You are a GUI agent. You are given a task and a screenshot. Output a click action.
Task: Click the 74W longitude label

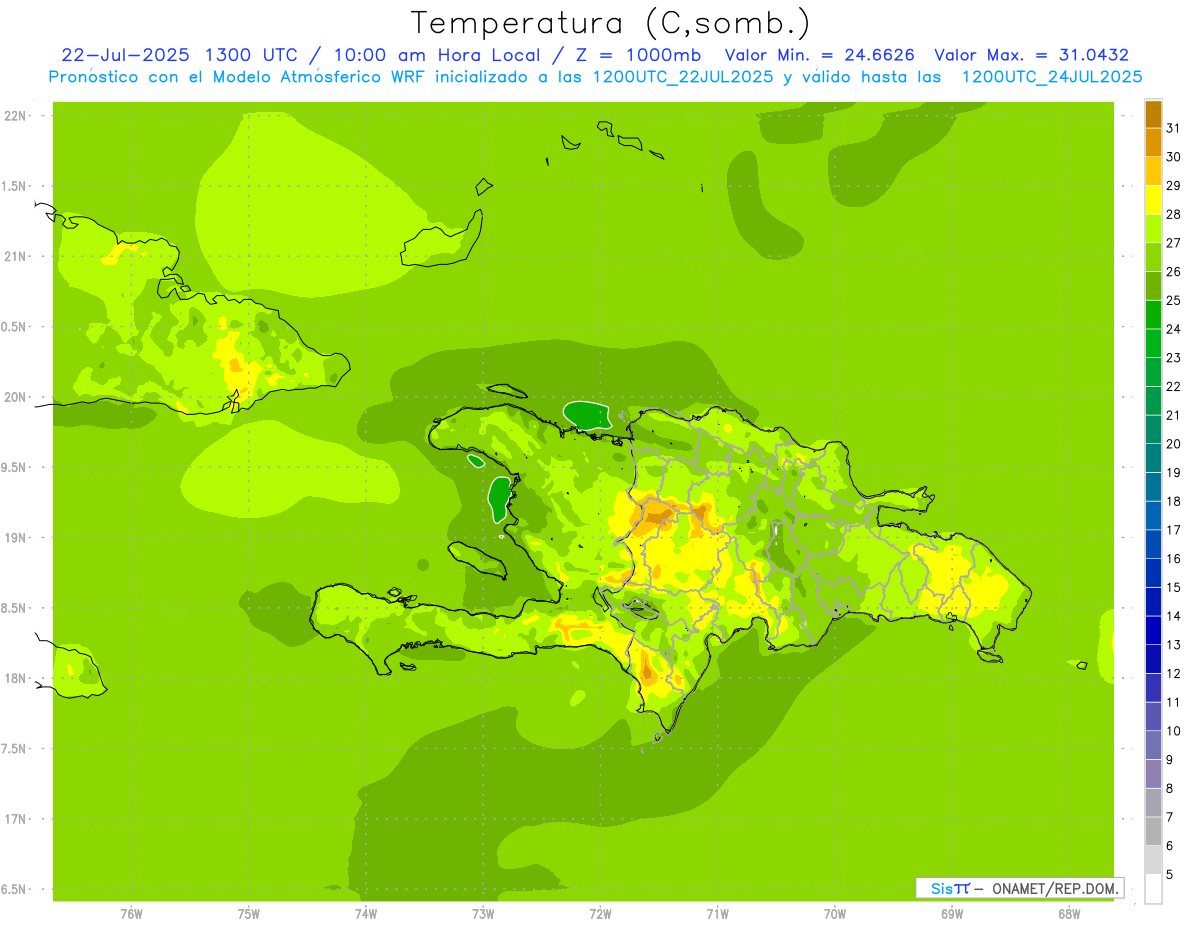click(365, 914)
